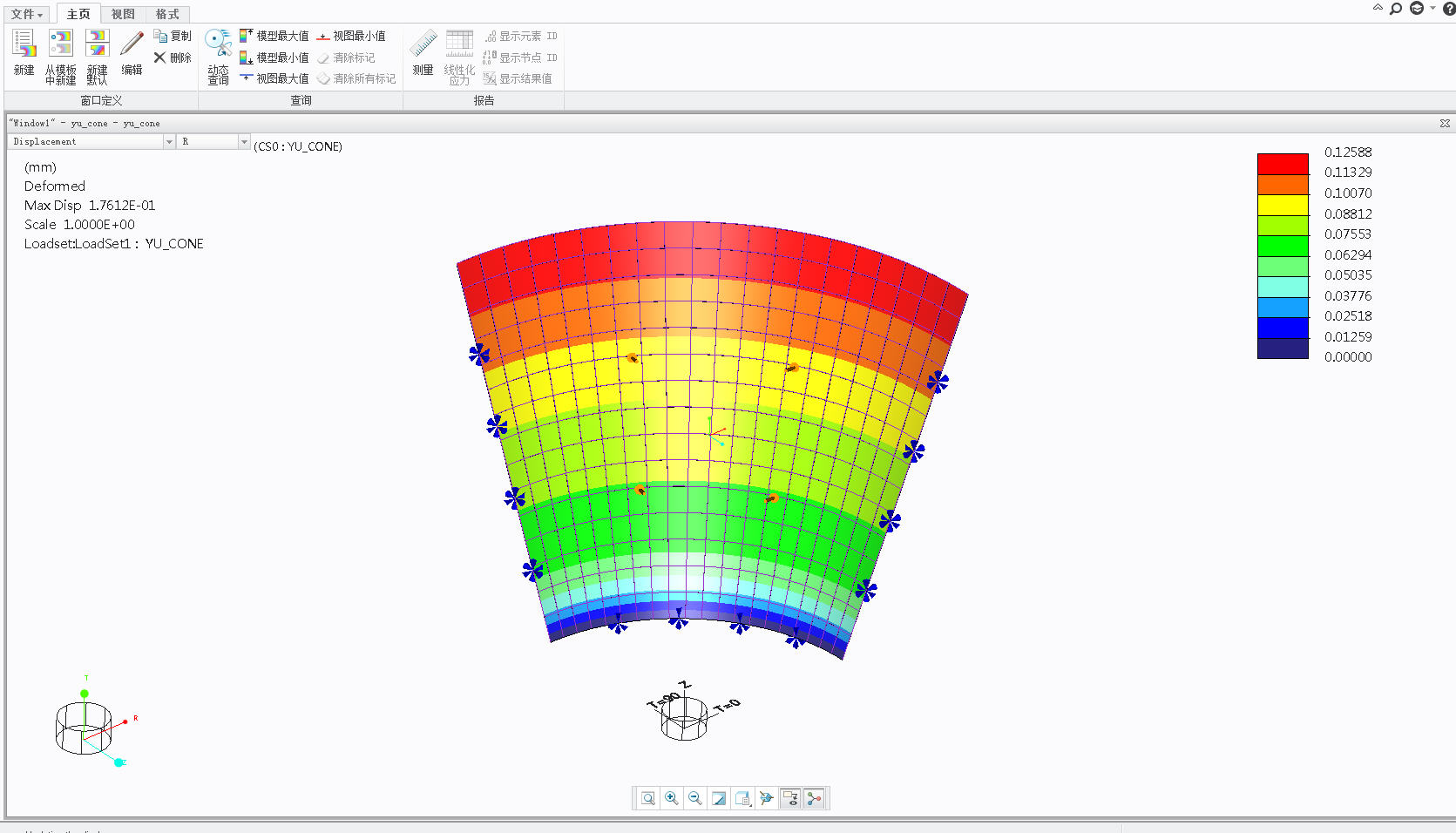Show 视图最小值 view minimum marker

(351, 36)
